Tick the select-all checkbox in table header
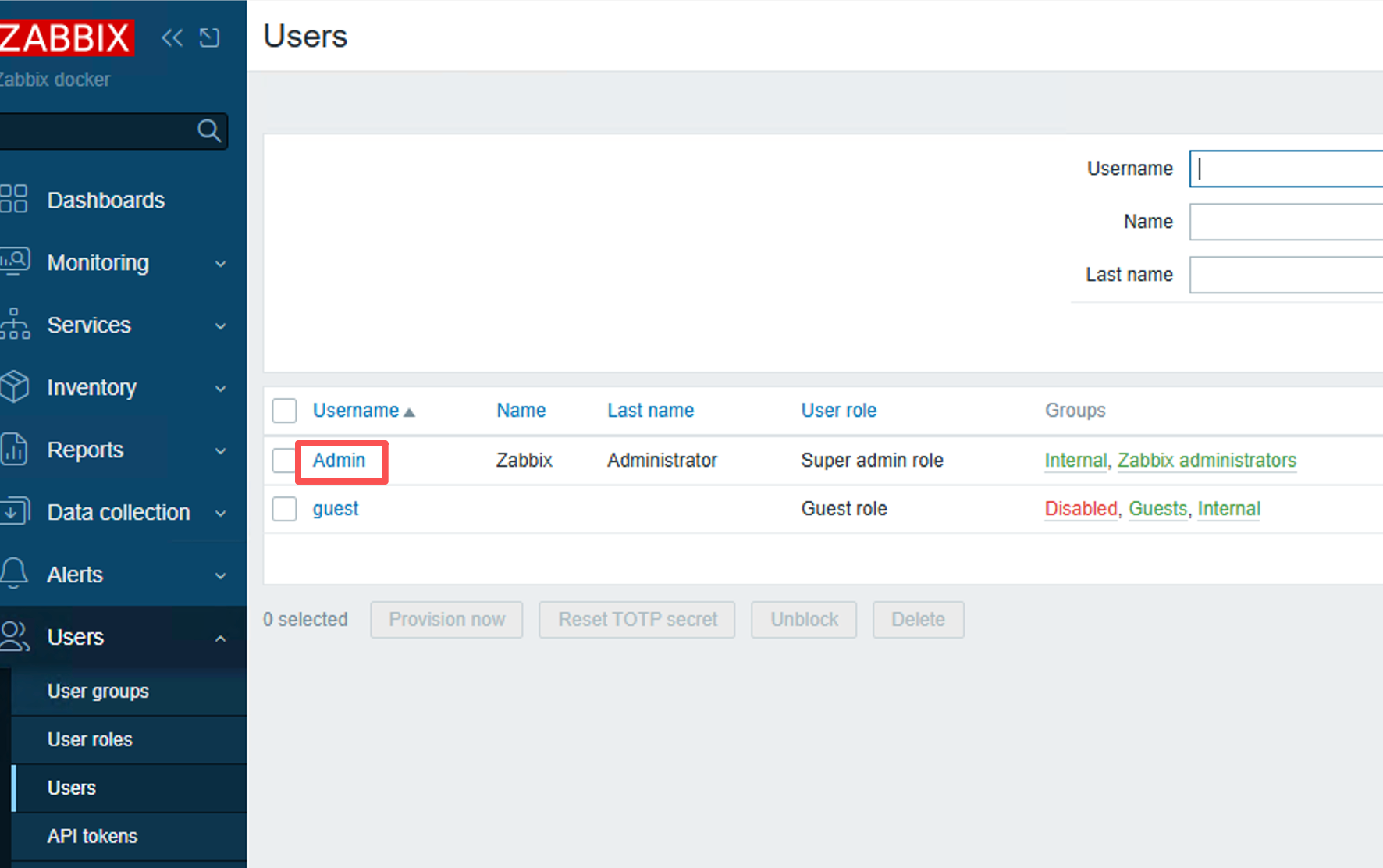Screen dimensions: 1383x868 pos(284,411)
